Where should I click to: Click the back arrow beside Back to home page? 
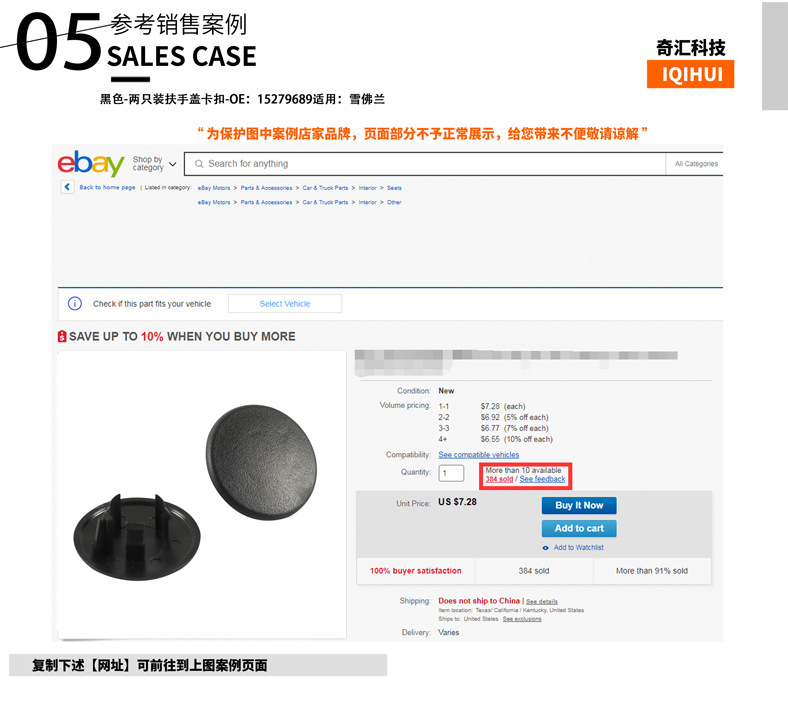(67, 187)
